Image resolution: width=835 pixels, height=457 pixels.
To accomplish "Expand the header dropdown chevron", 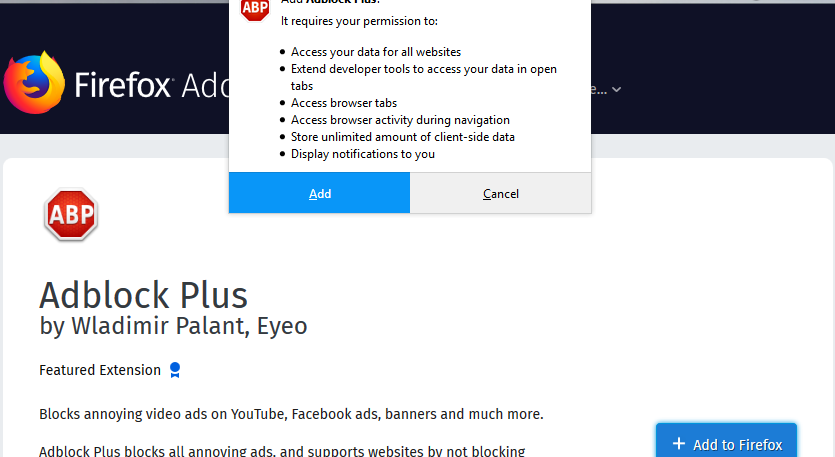I will coord(616,89).
